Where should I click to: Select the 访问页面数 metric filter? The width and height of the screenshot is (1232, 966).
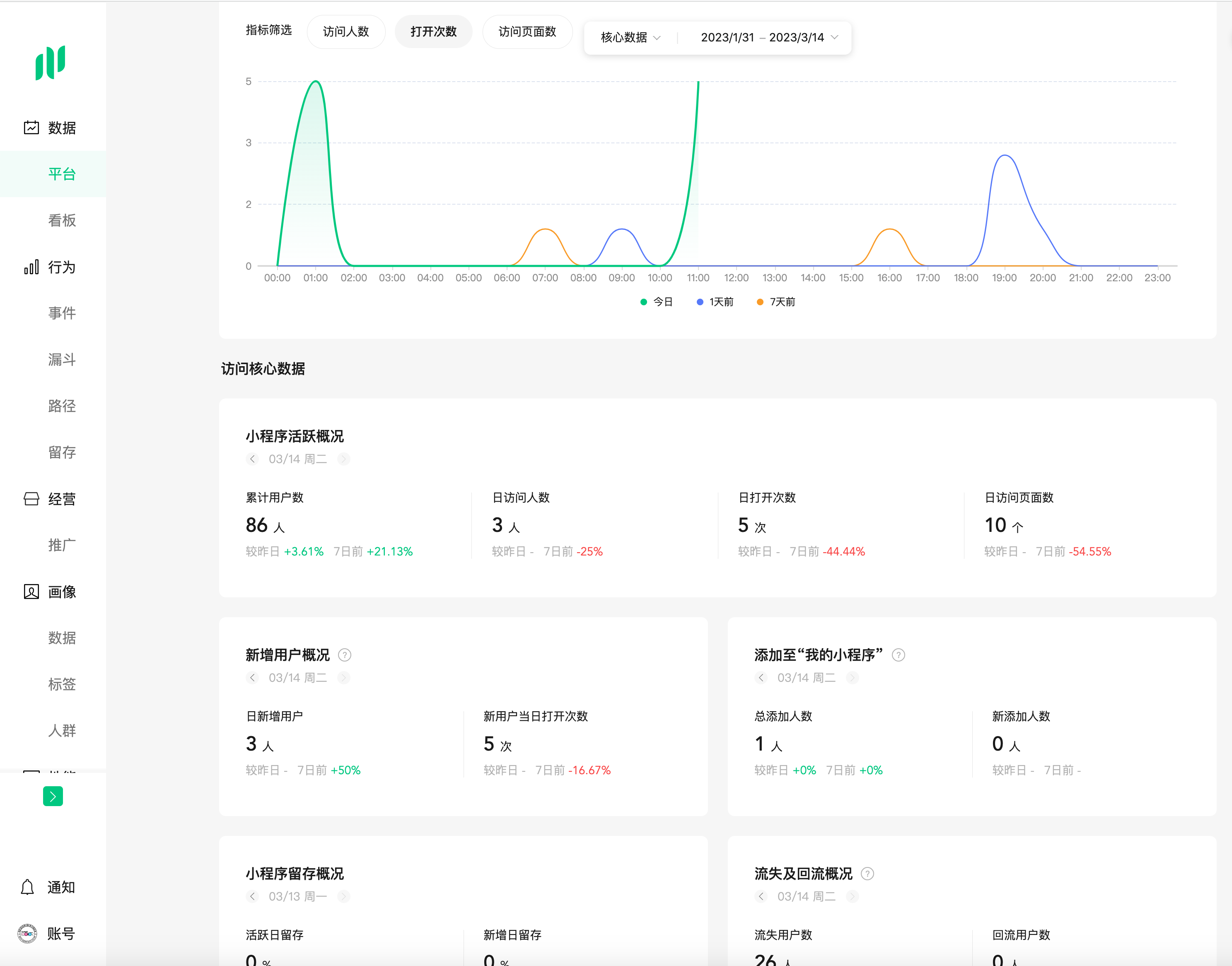(527, 31)
